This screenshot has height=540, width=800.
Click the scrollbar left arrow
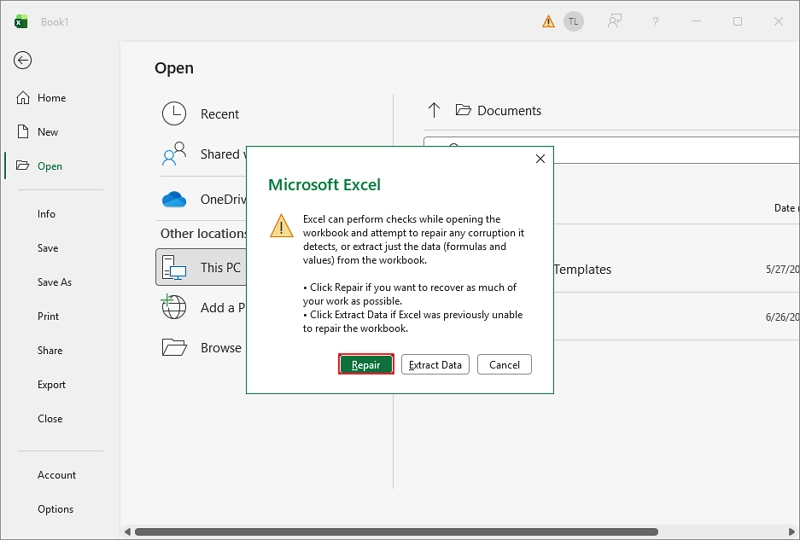pos(128,532)
